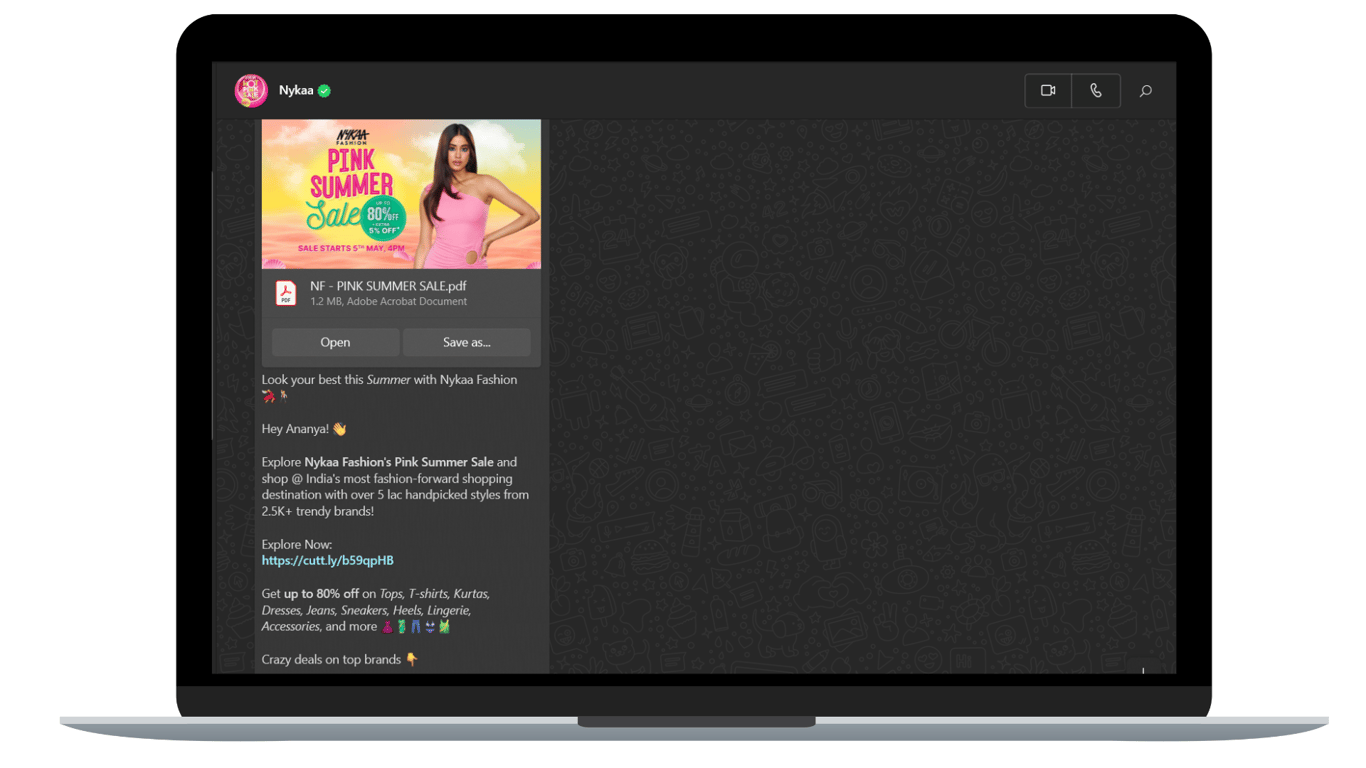Start a voice call with Nykaa
Image resolution: width=1366 pixels, height=768 pixels.
click(1096, 90)
